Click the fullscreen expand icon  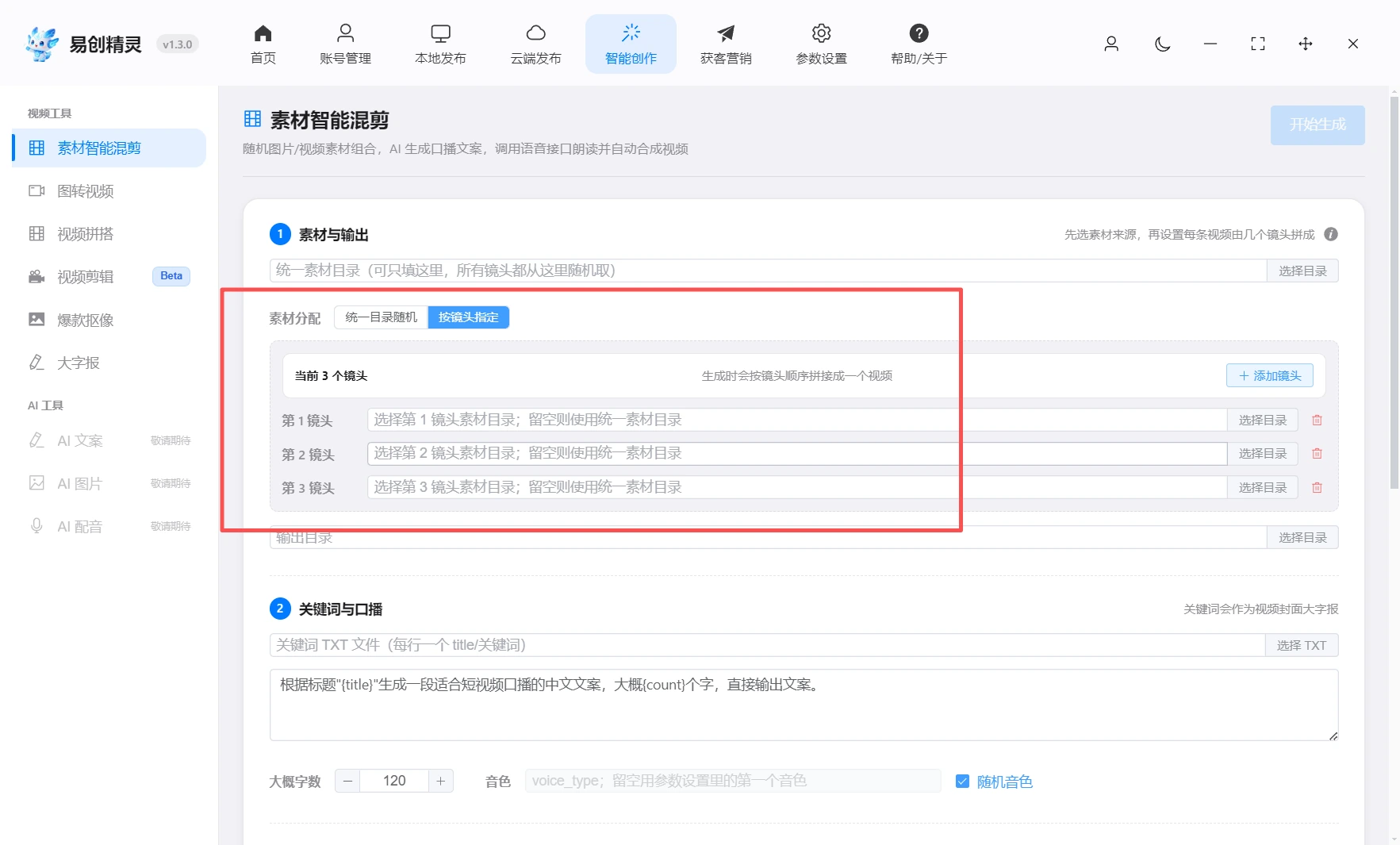point(1258,44)
